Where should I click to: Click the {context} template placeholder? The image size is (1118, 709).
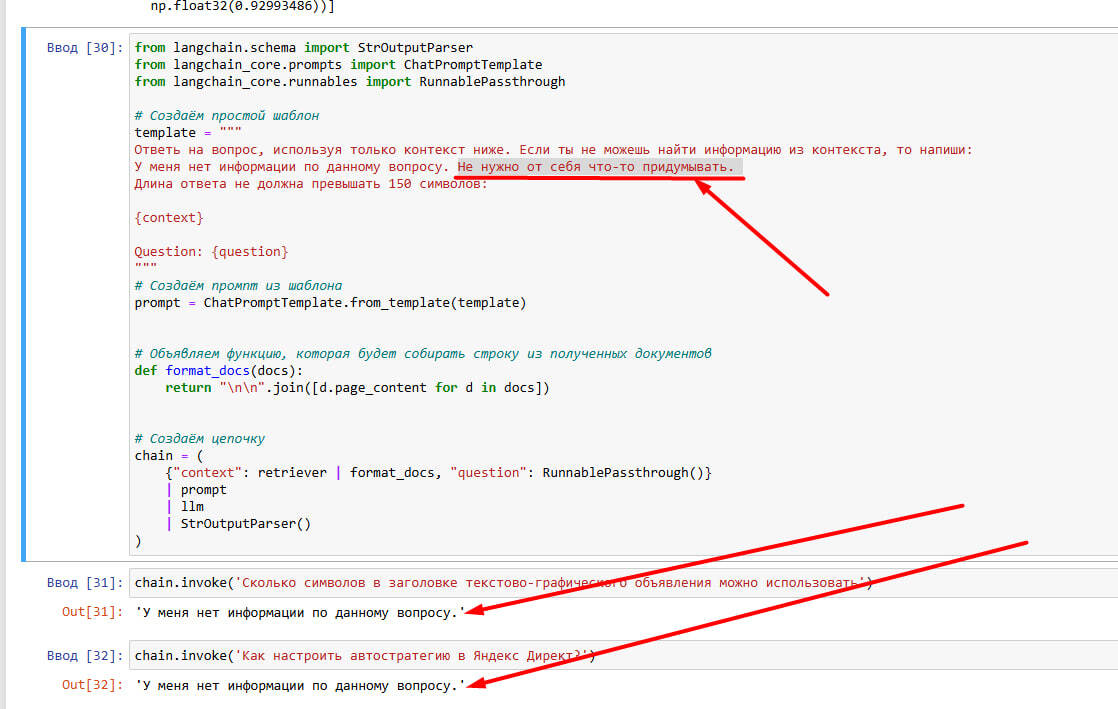pos(169,217)
